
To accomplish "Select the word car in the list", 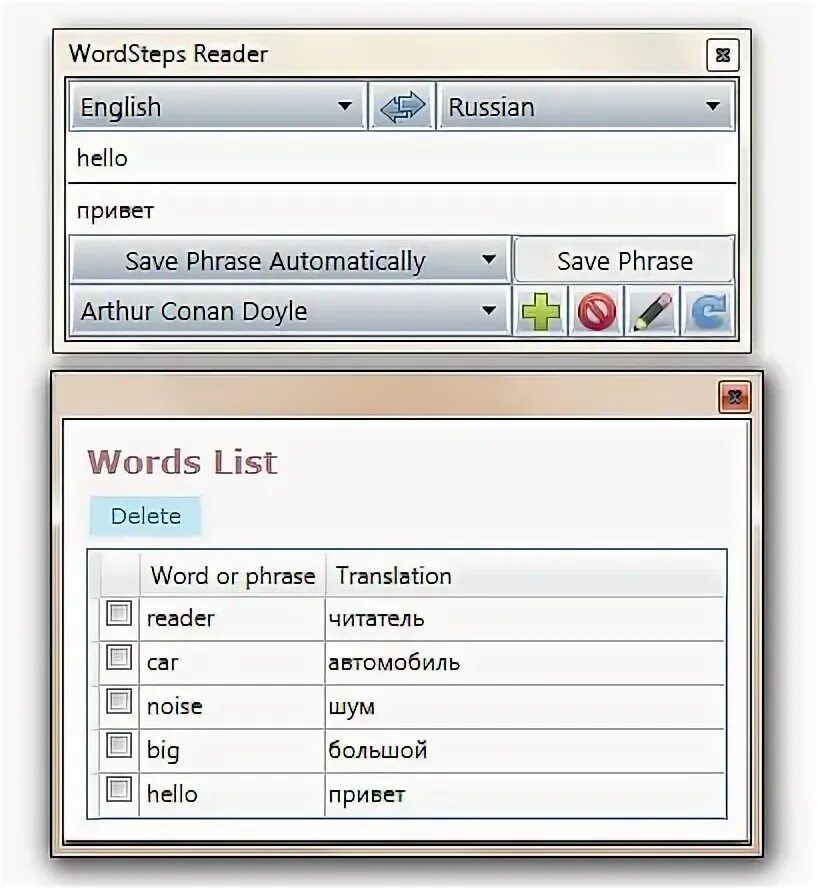I will coord(162,663).
